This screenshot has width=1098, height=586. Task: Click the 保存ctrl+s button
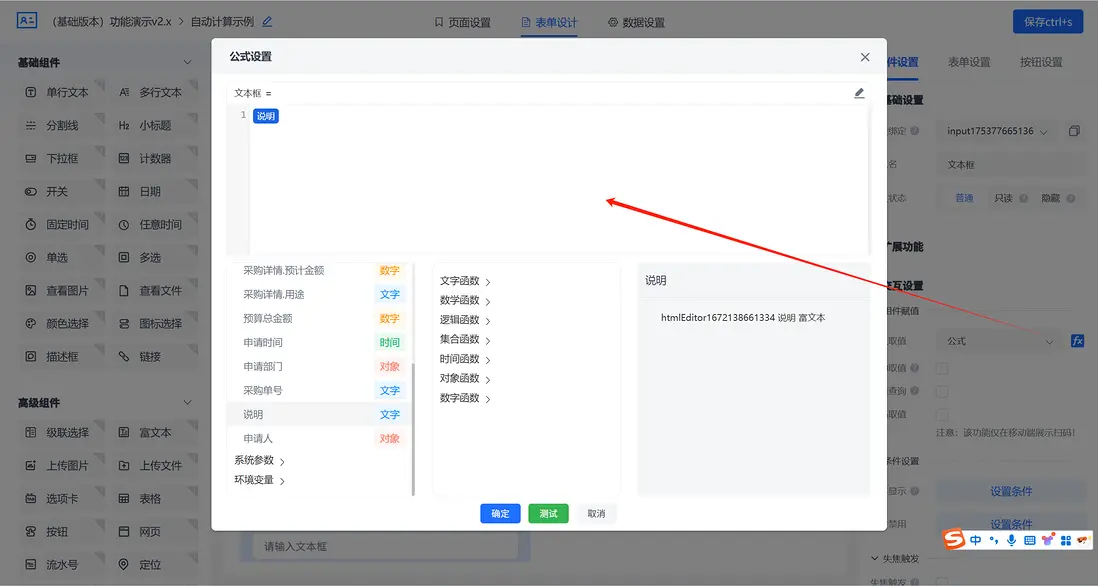coord(1048,22)
